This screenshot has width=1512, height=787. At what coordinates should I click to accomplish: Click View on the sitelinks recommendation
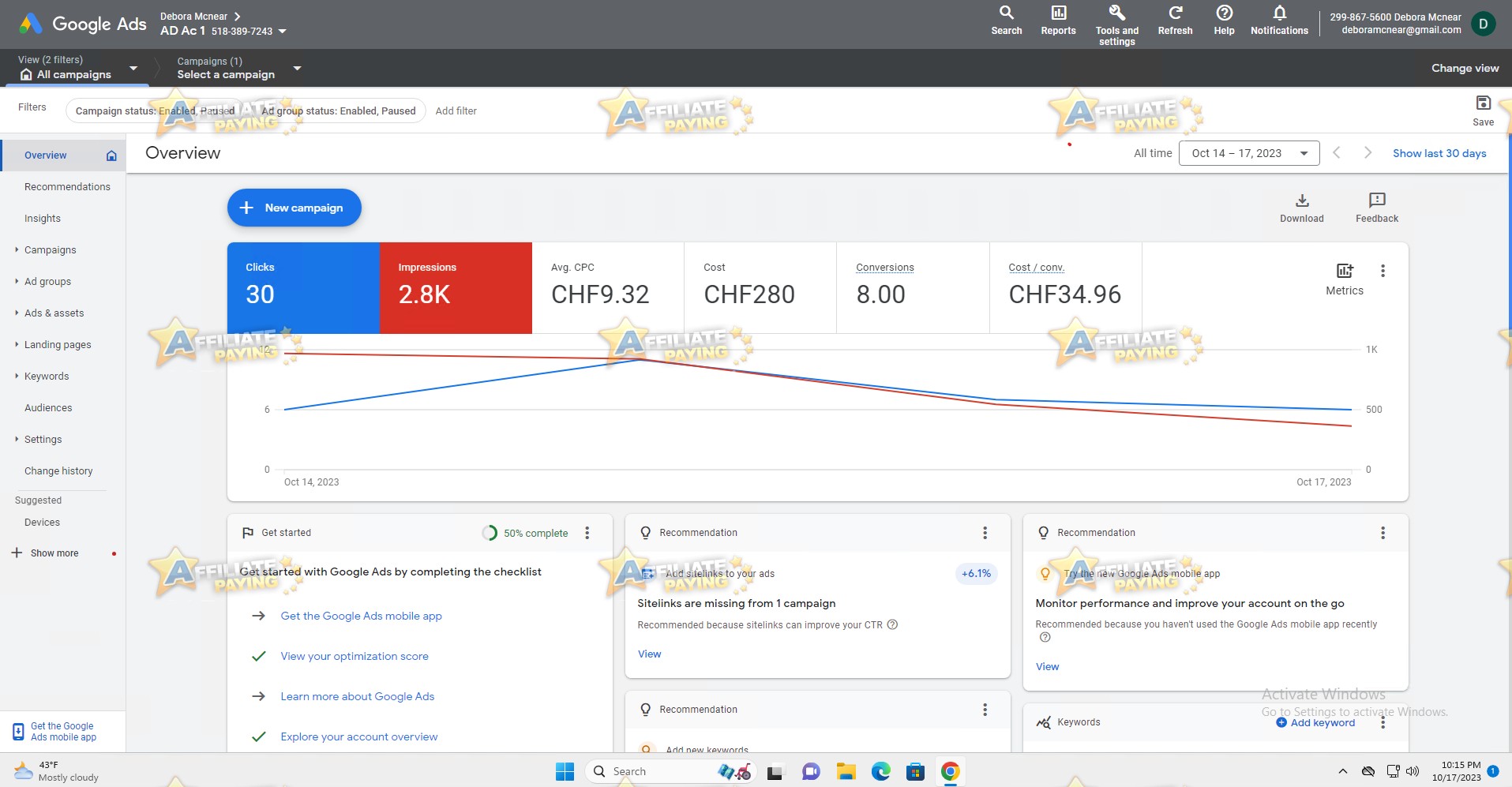650,654
